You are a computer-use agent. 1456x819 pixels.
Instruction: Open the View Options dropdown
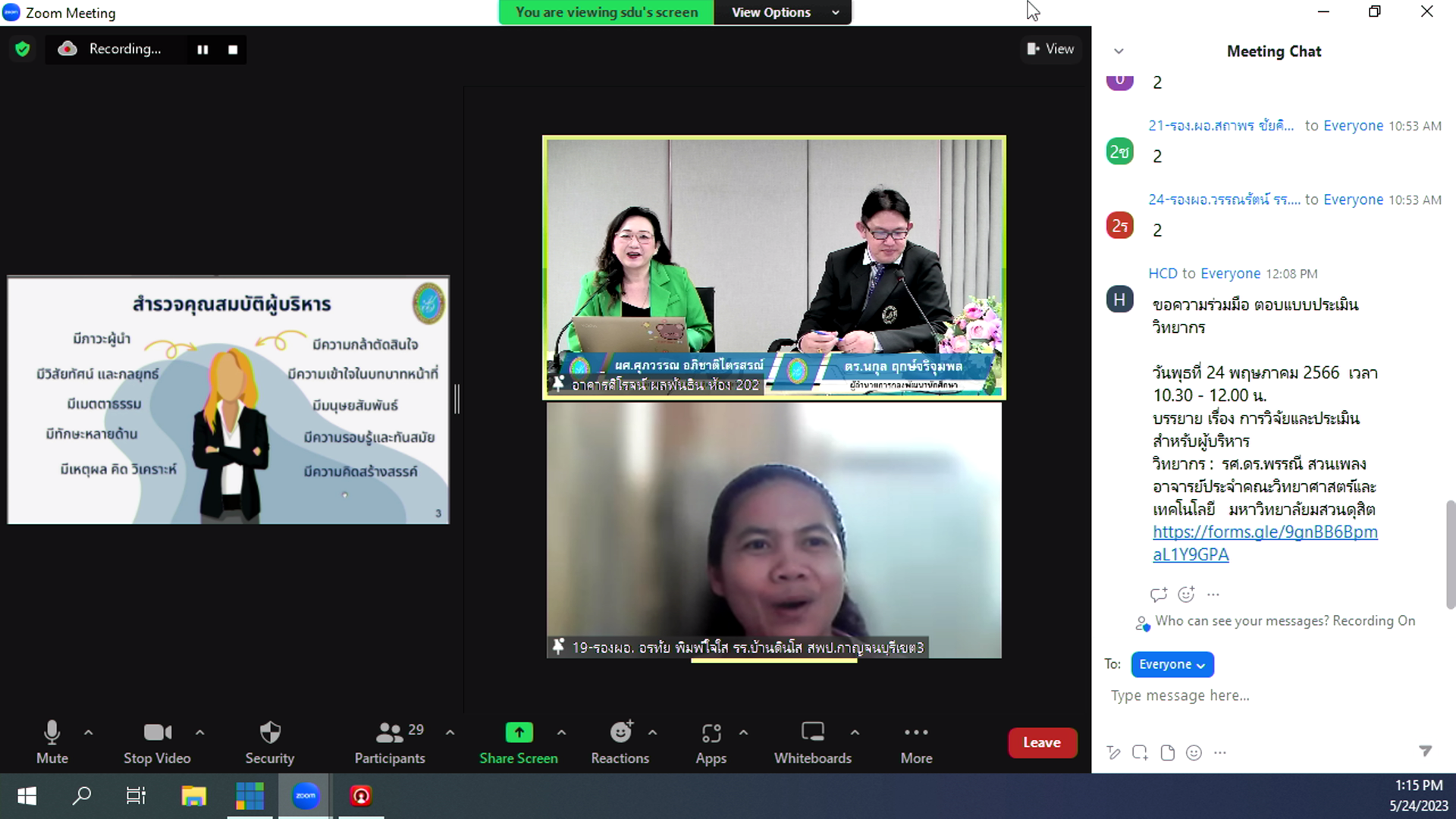point(784,12)
